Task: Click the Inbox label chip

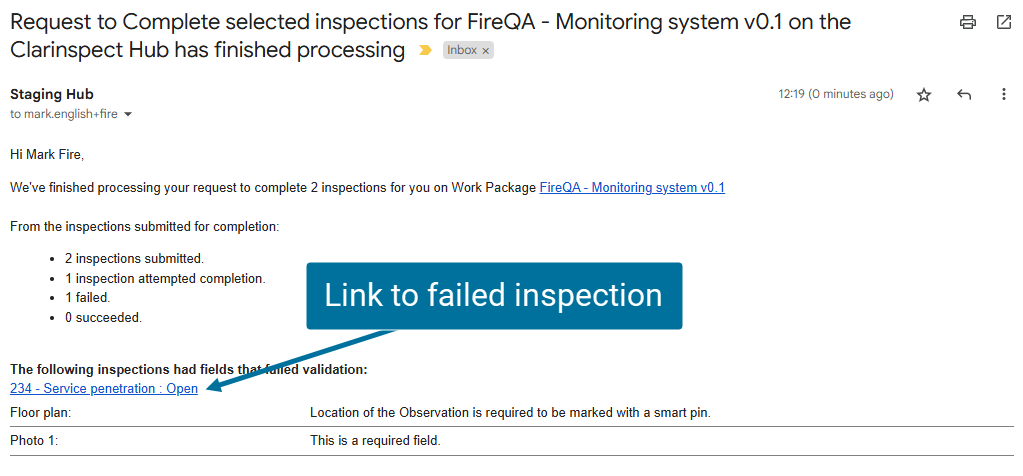Action: pyautogui.click(x=462, y=50)
